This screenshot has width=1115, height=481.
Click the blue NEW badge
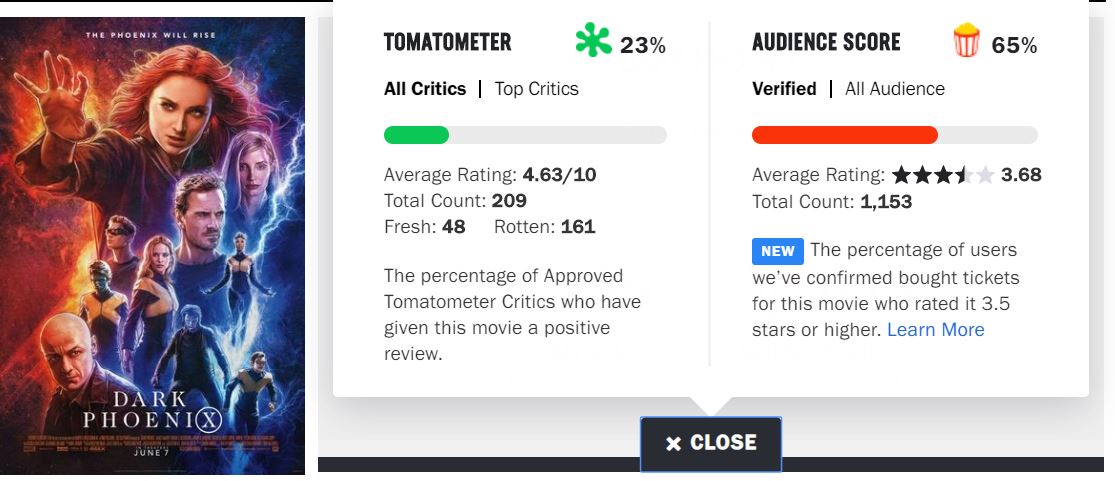pyautogui.click(x=777, y=251)
